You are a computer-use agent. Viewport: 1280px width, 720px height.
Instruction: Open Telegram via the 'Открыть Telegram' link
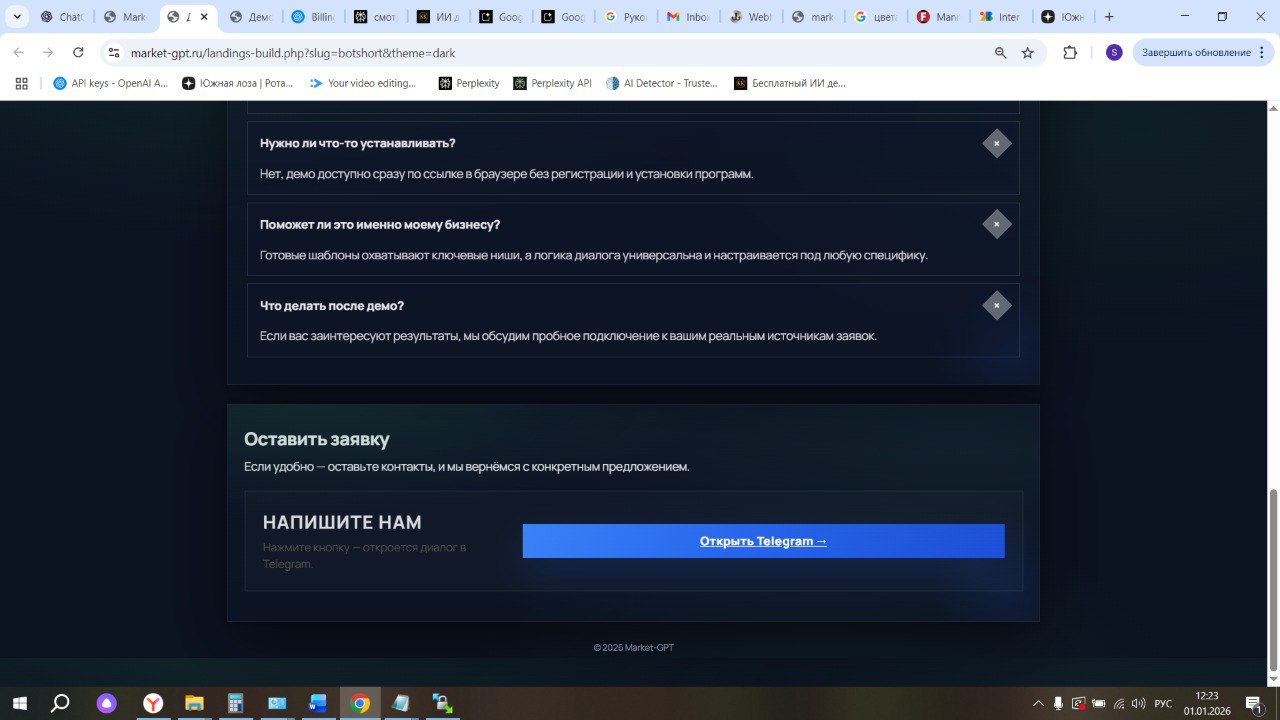(762, 540)
